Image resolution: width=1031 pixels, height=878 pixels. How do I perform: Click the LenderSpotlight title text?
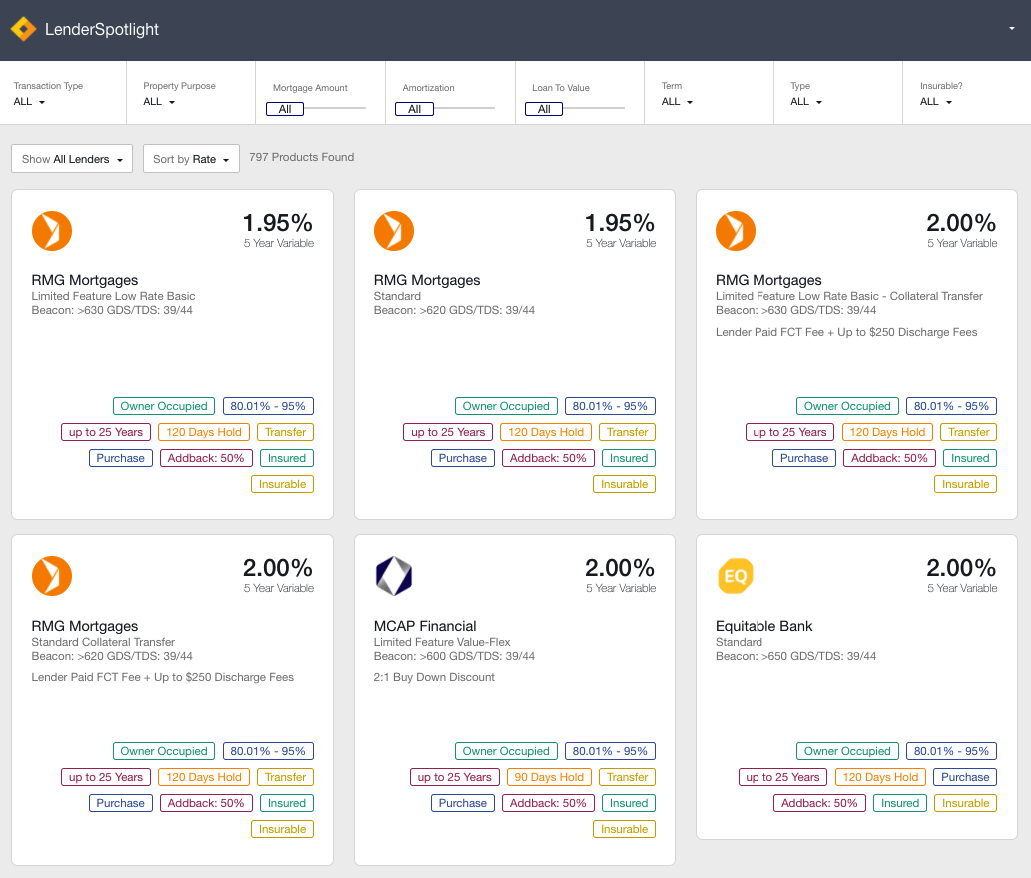pos(102,30)
